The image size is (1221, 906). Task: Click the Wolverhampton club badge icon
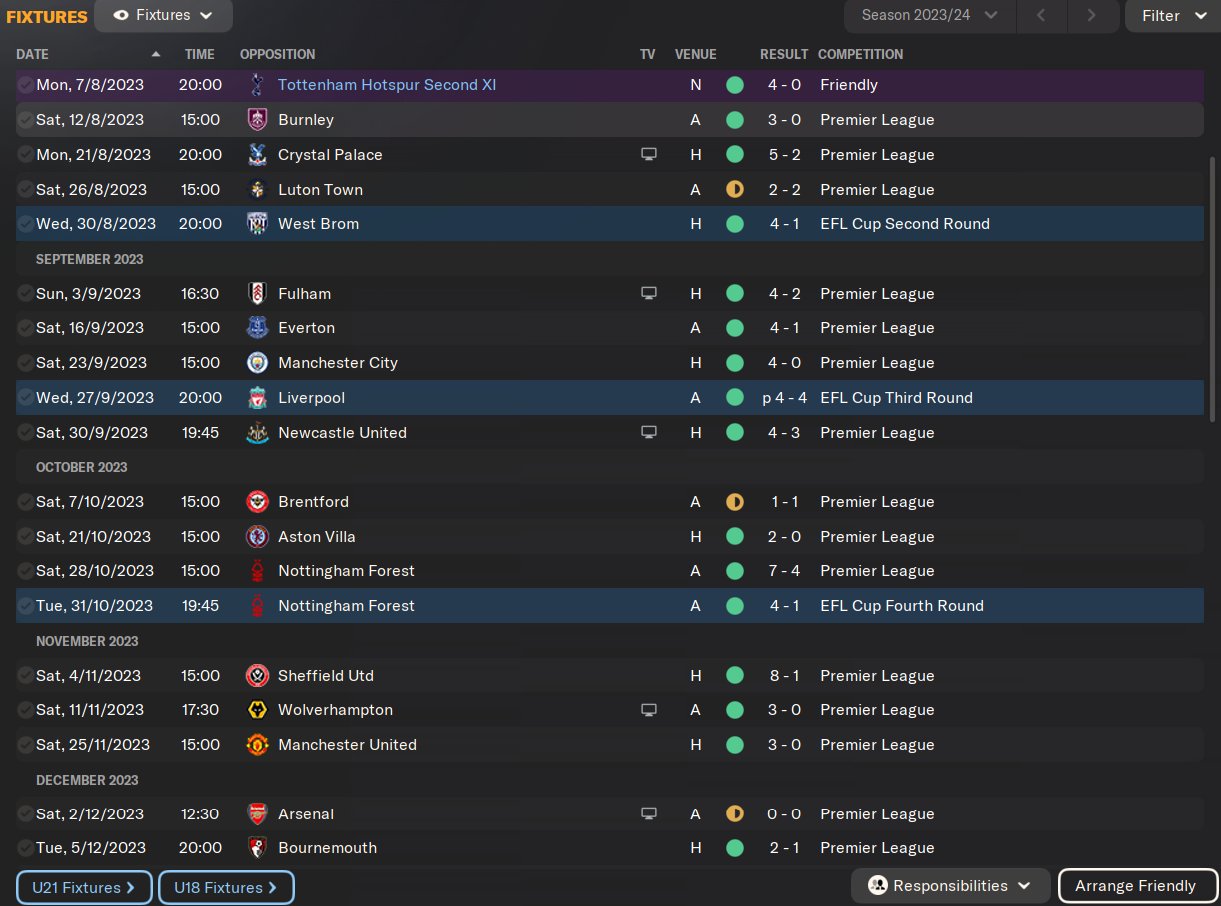coord(257,710)
